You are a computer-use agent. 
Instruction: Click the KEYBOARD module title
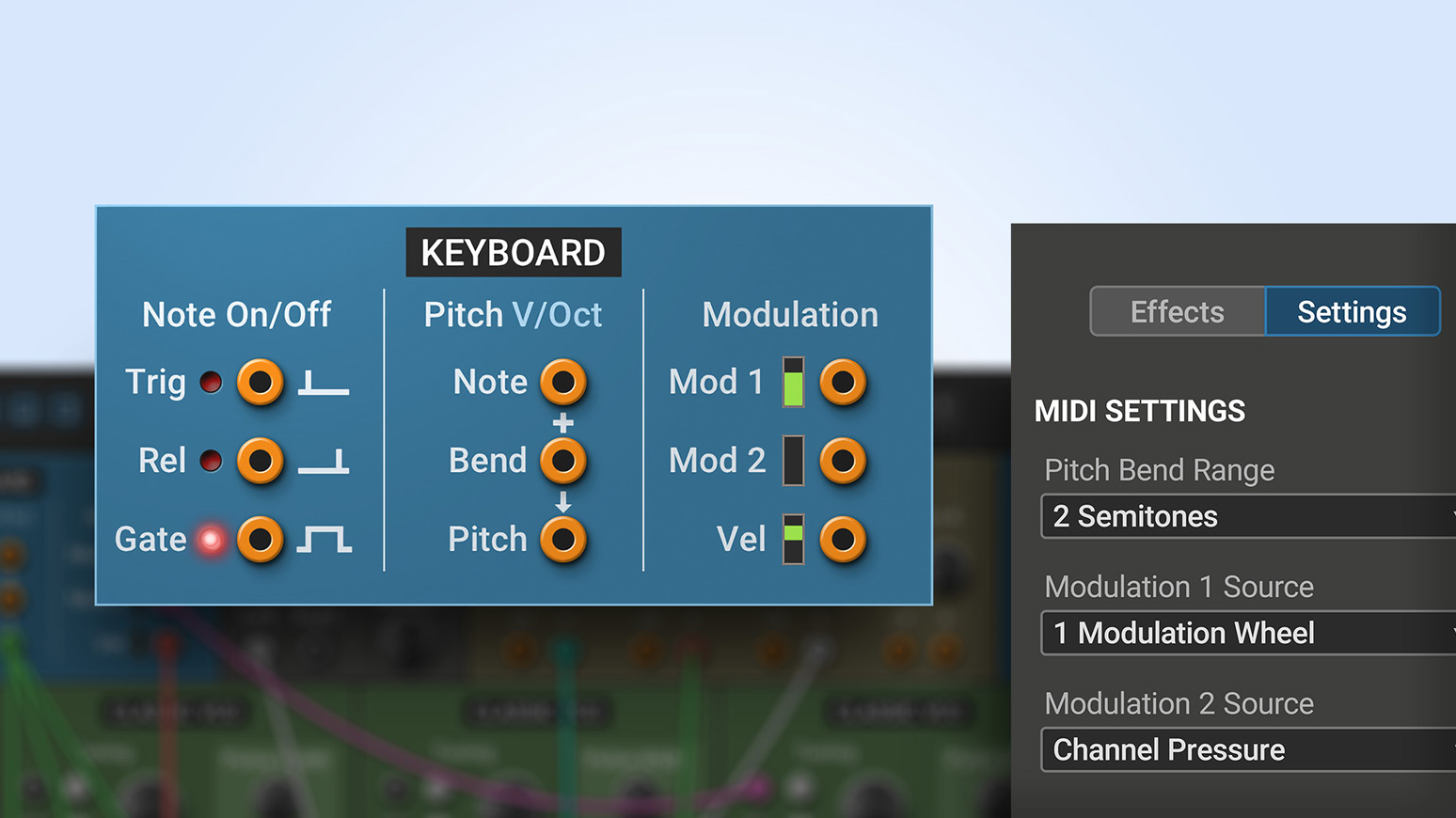click(514, 252)
